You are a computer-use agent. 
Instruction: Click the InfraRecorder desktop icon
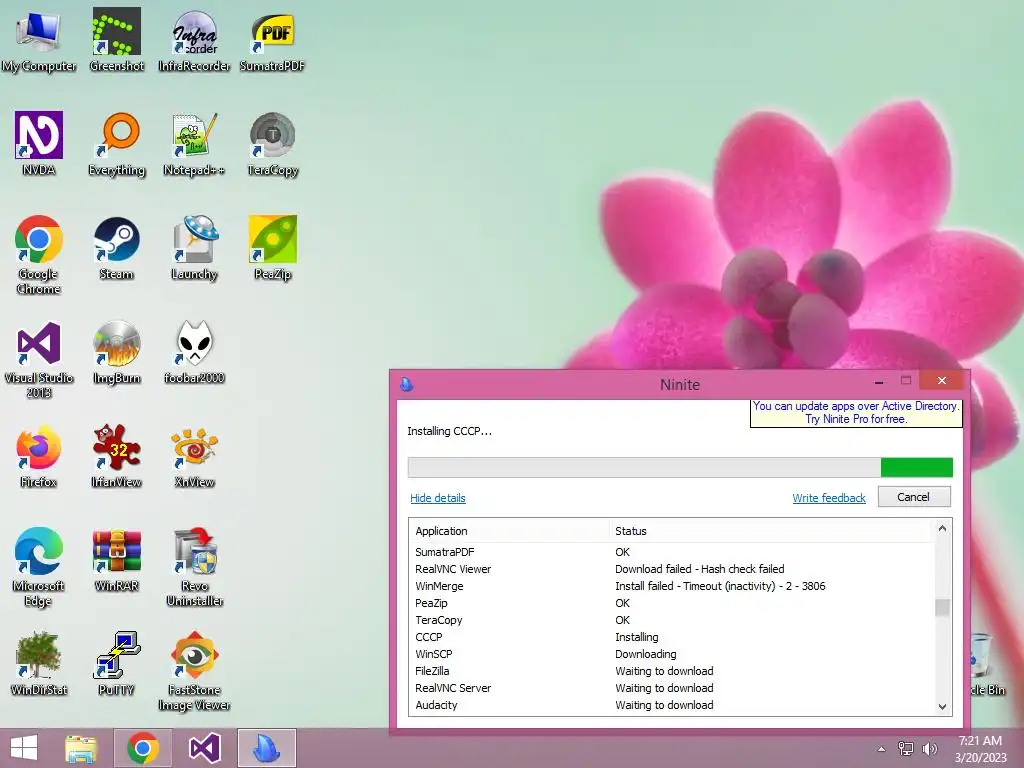pos(194,40)
